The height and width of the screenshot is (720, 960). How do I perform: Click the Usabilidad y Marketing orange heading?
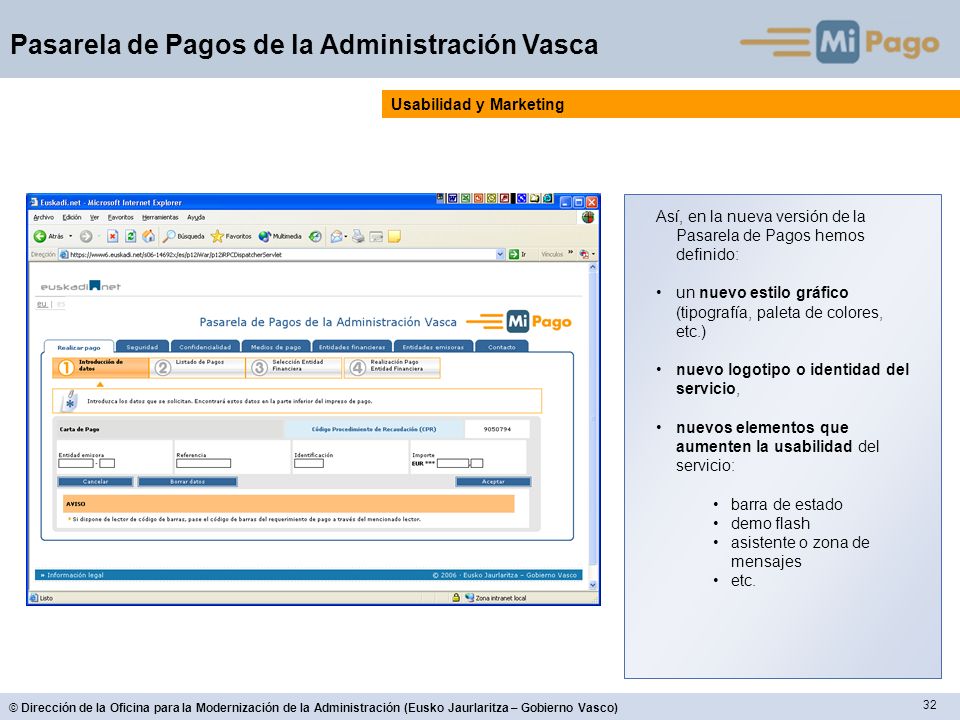pos(478,104)
